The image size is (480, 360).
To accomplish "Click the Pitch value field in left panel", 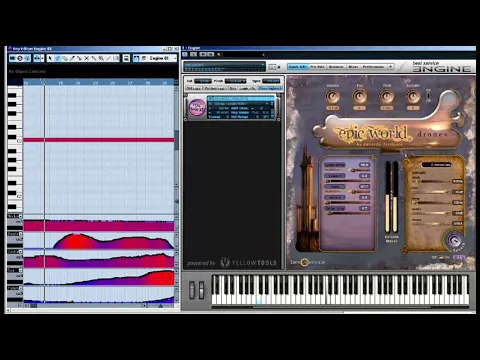I will click(x=235, y=81).
